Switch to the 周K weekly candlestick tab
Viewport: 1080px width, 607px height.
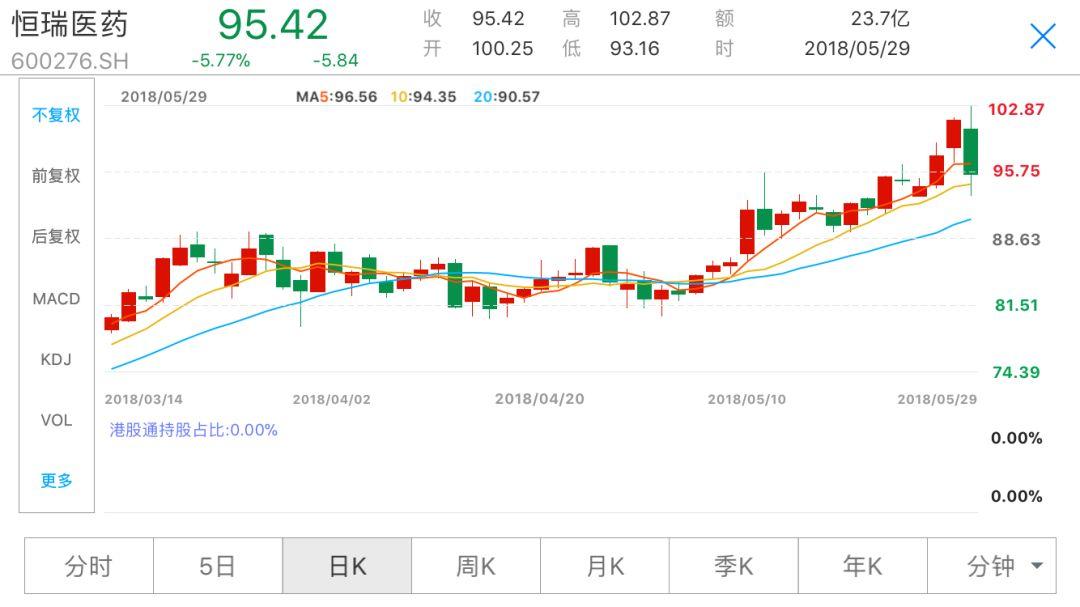pos(476,566)
